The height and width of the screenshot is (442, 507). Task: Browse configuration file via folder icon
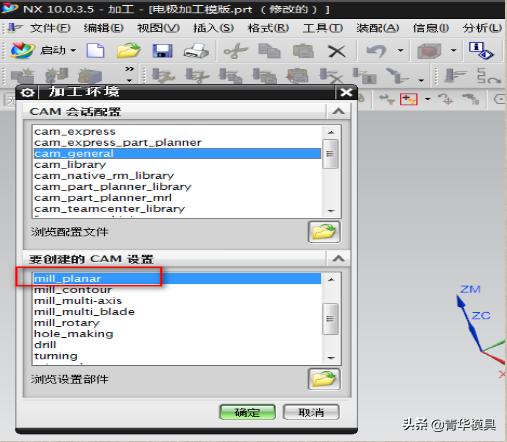(324, 232)
